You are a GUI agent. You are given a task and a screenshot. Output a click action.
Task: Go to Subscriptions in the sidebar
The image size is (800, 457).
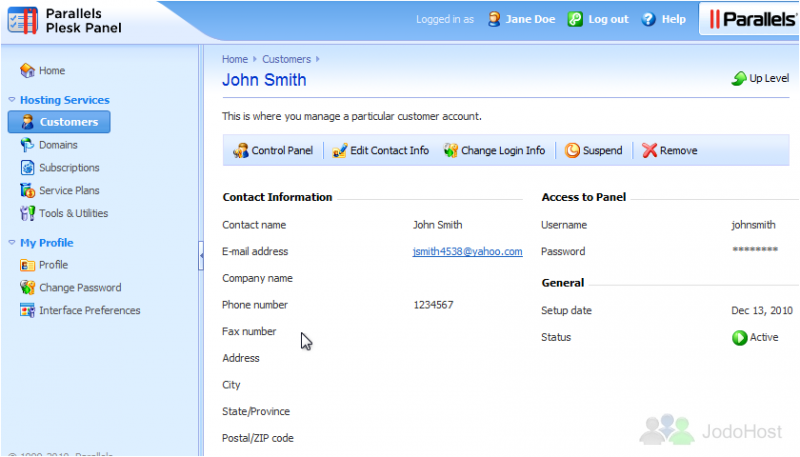[69, 167]
